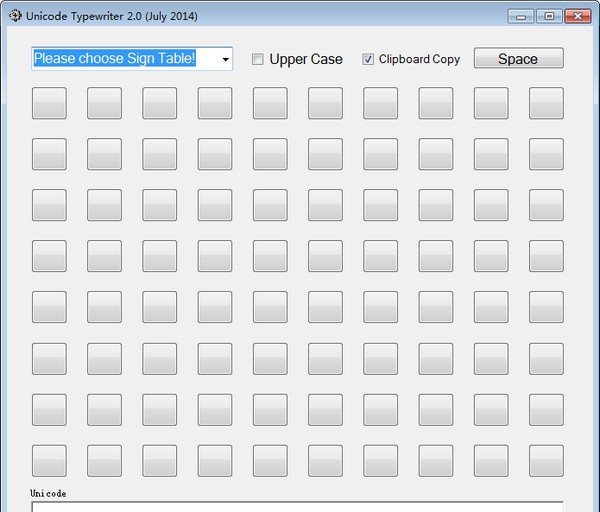The height and width of the screenshot is (512, 600).
Task: Click the last key in the bottom row
Action: point(546,460)
